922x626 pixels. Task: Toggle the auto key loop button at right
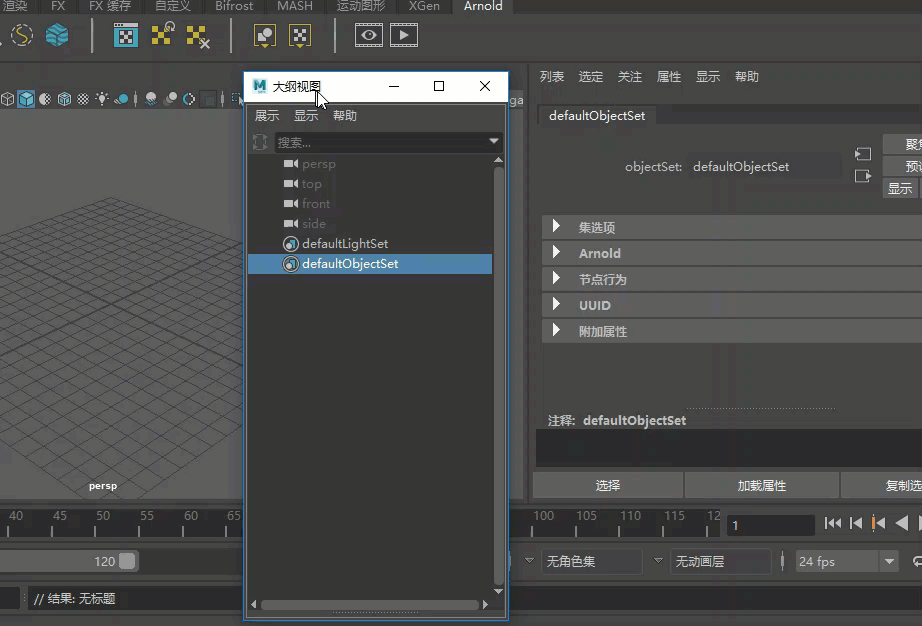[917, 561]
